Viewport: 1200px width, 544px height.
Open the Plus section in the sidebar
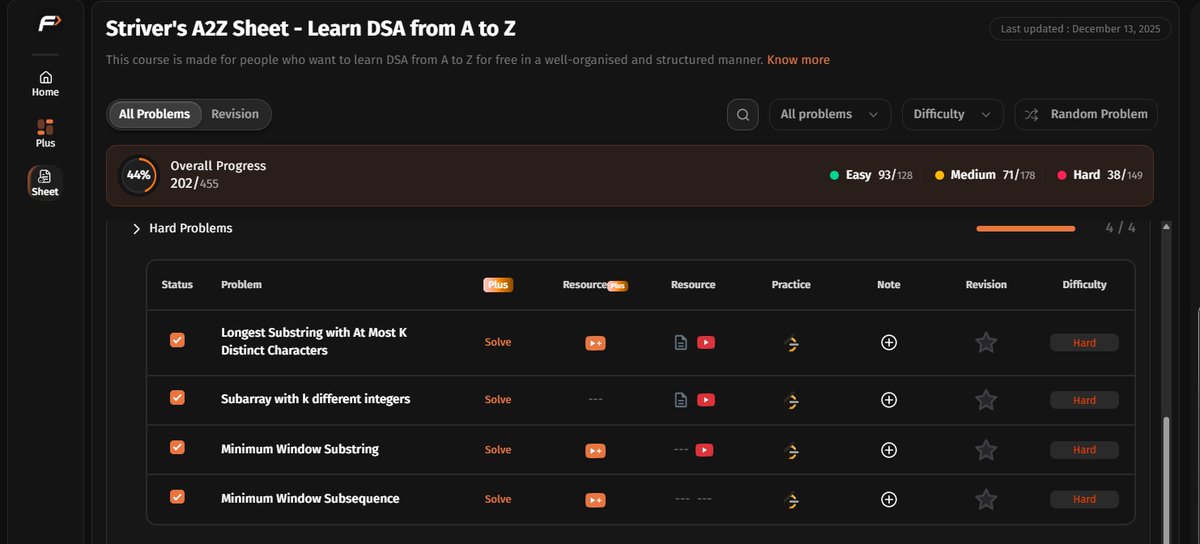[x=45, y=134]
